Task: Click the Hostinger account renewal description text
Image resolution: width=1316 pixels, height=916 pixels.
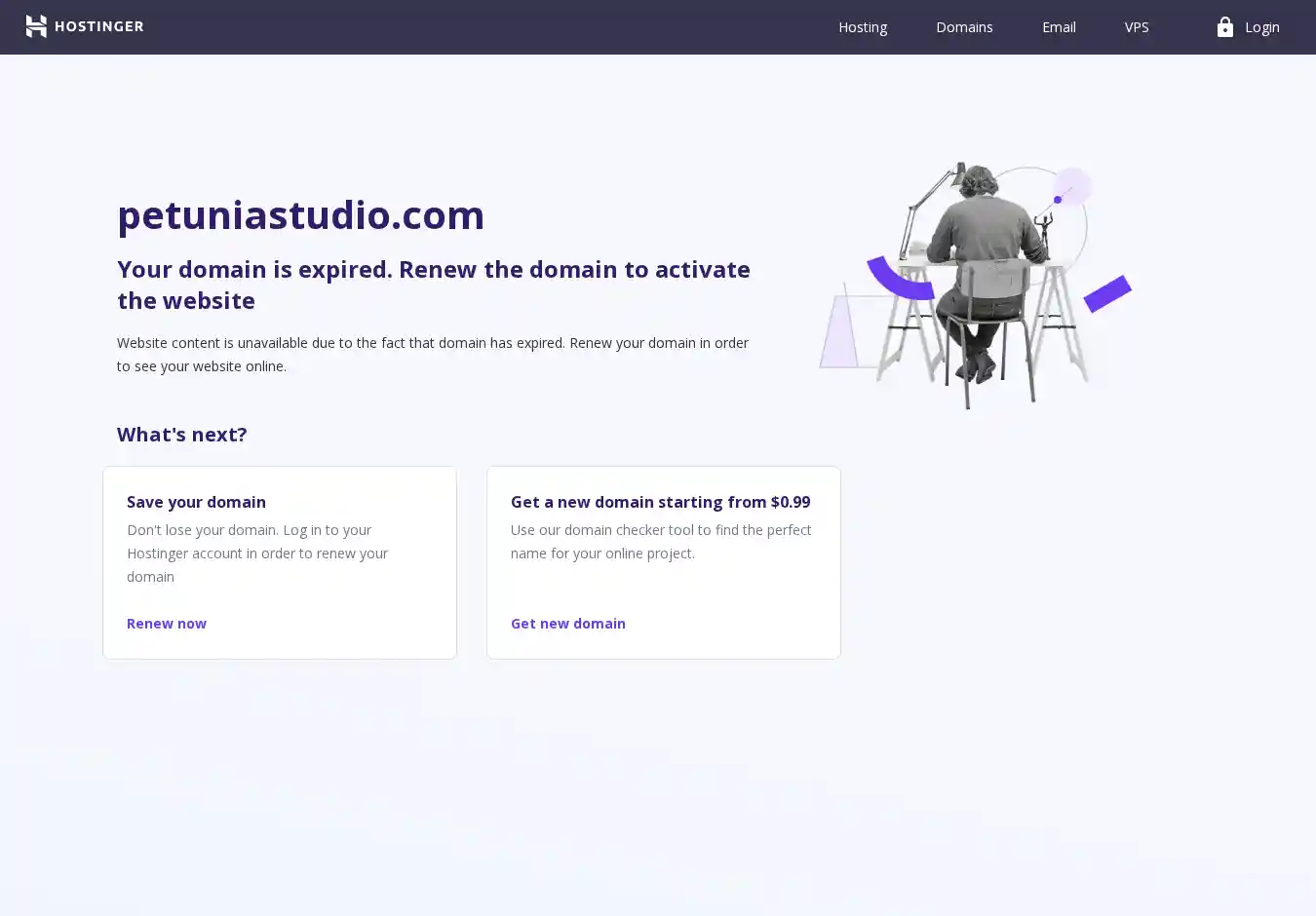Action: click(x=257, y=553)
